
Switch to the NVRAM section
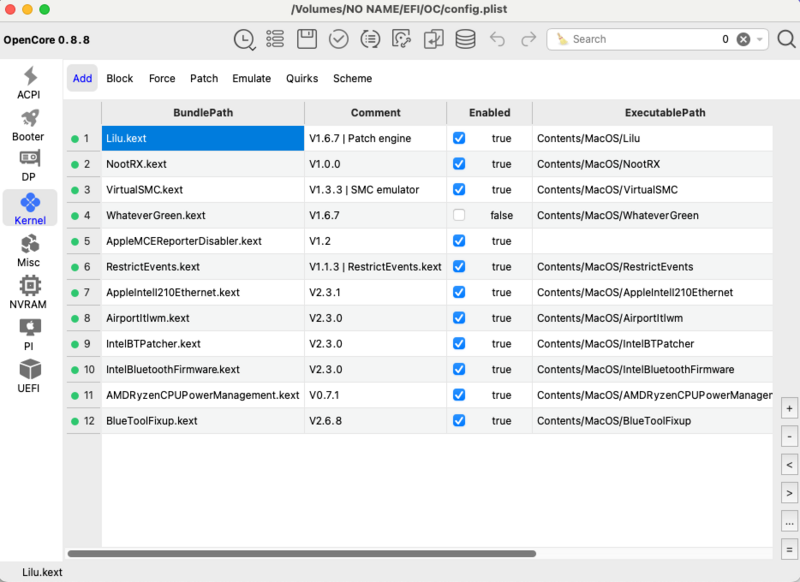click(29, 292)
